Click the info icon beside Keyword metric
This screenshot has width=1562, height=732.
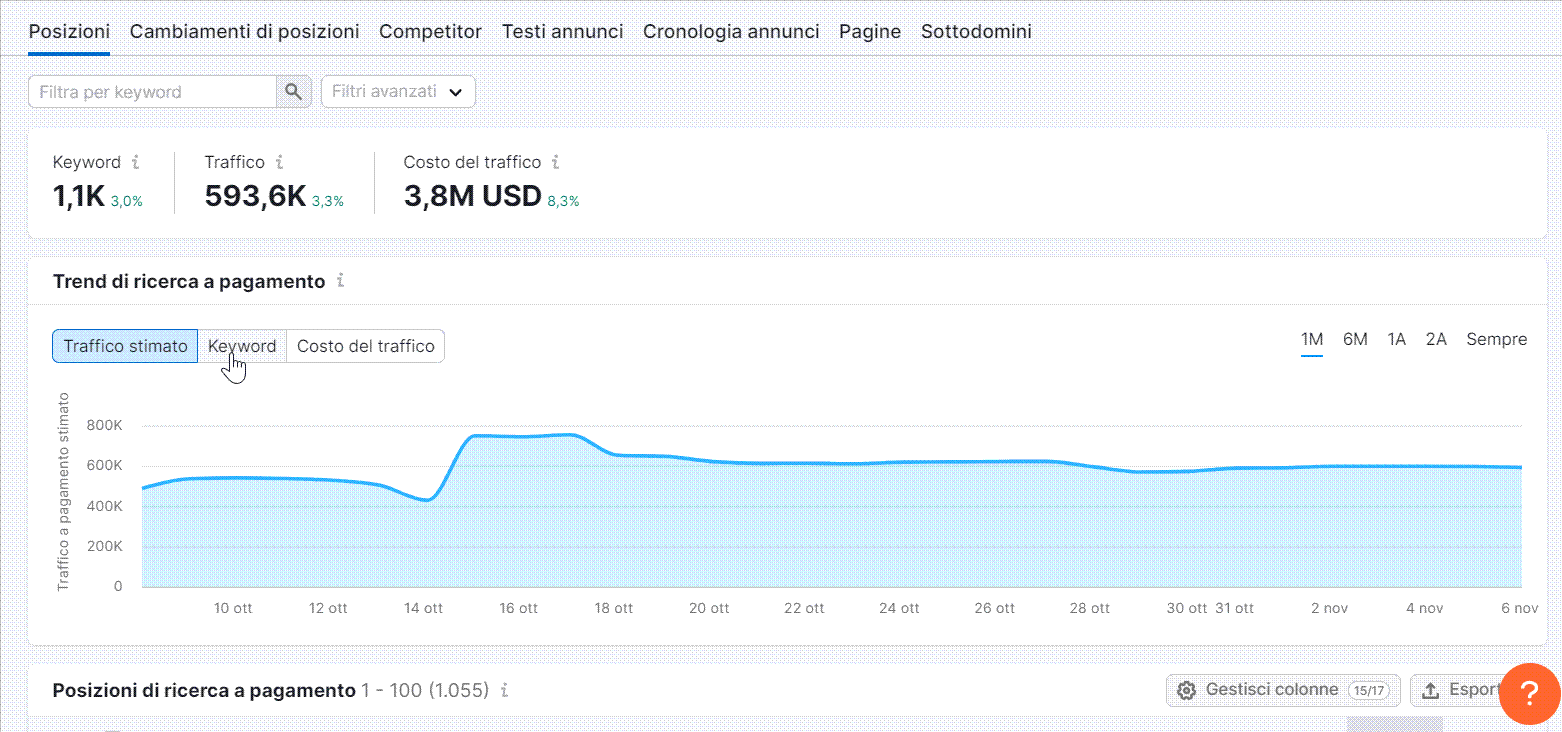(134, 162)
